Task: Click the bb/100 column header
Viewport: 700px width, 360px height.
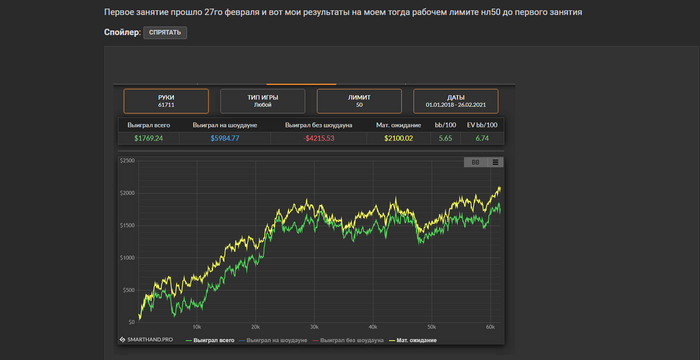Action: point(446,126)
